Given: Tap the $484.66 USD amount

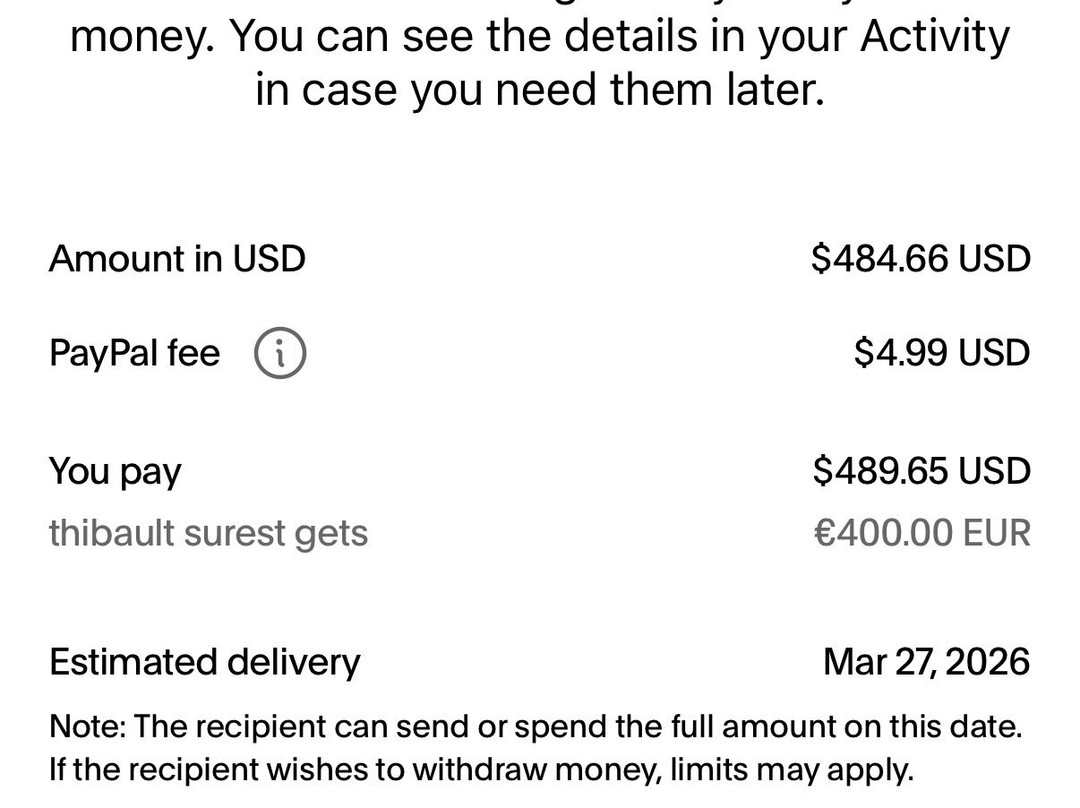Looking at the screenshot, I should click(x=920, y=259).
